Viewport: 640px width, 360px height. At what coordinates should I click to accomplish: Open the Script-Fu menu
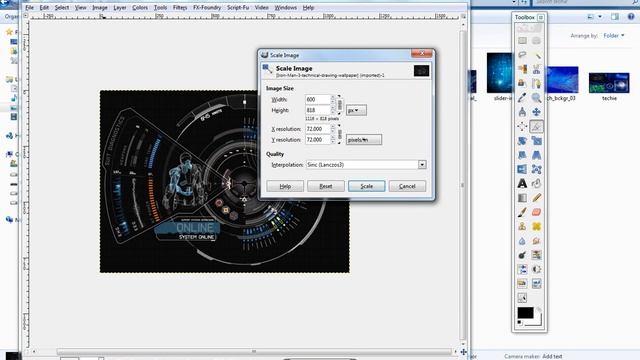click(238, 8)
